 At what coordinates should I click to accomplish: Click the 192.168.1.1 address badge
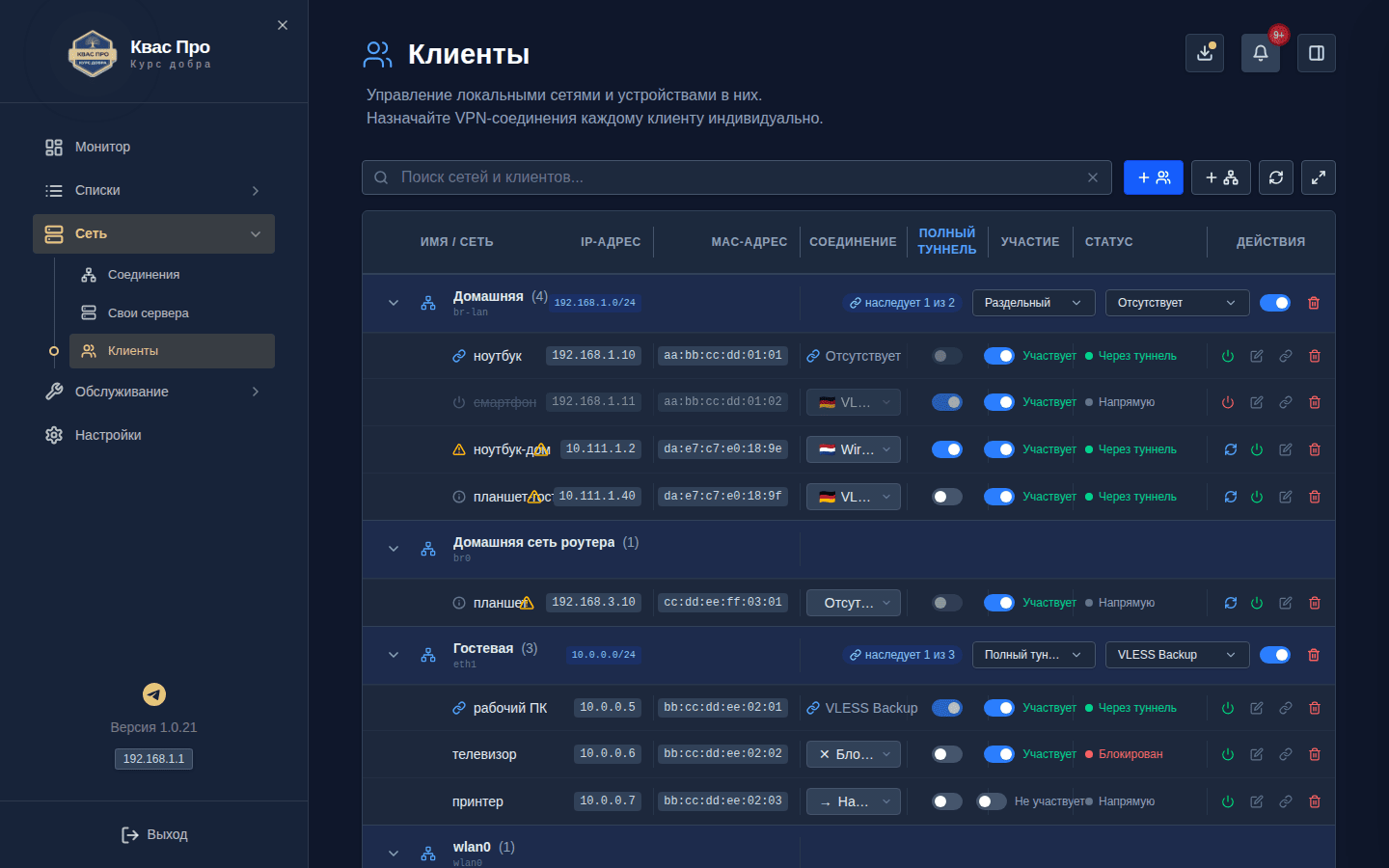(x=154, y=759)
